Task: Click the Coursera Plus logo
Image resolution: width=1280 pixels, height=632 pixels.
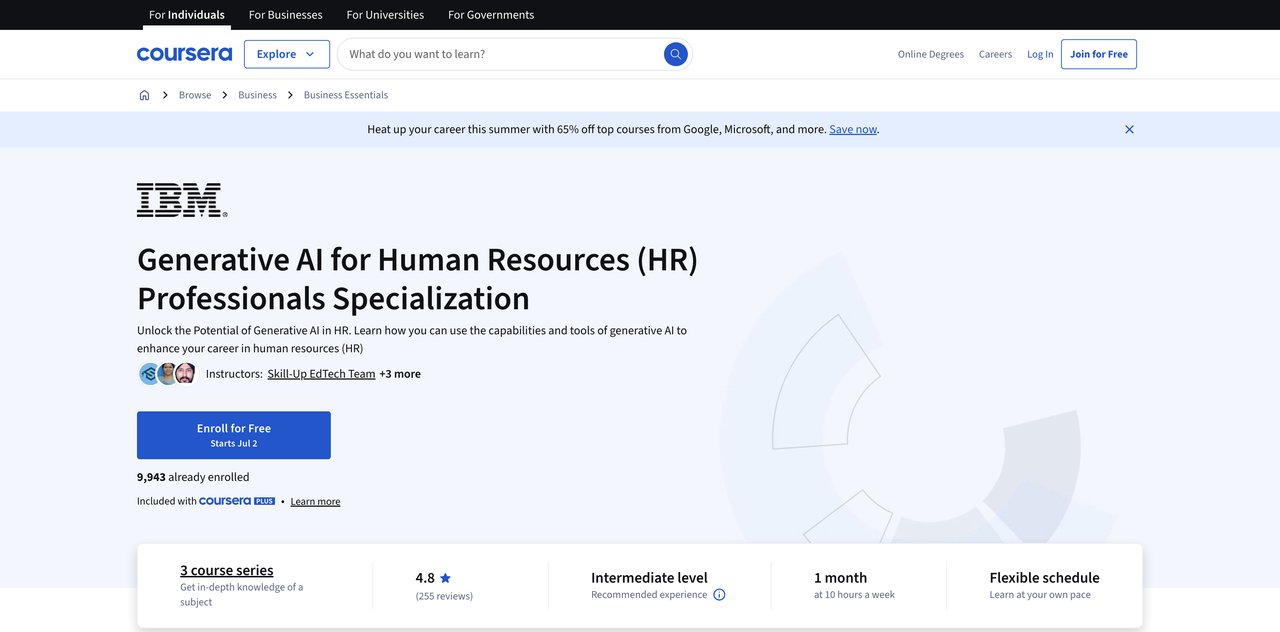Action: tap(237, 501)
